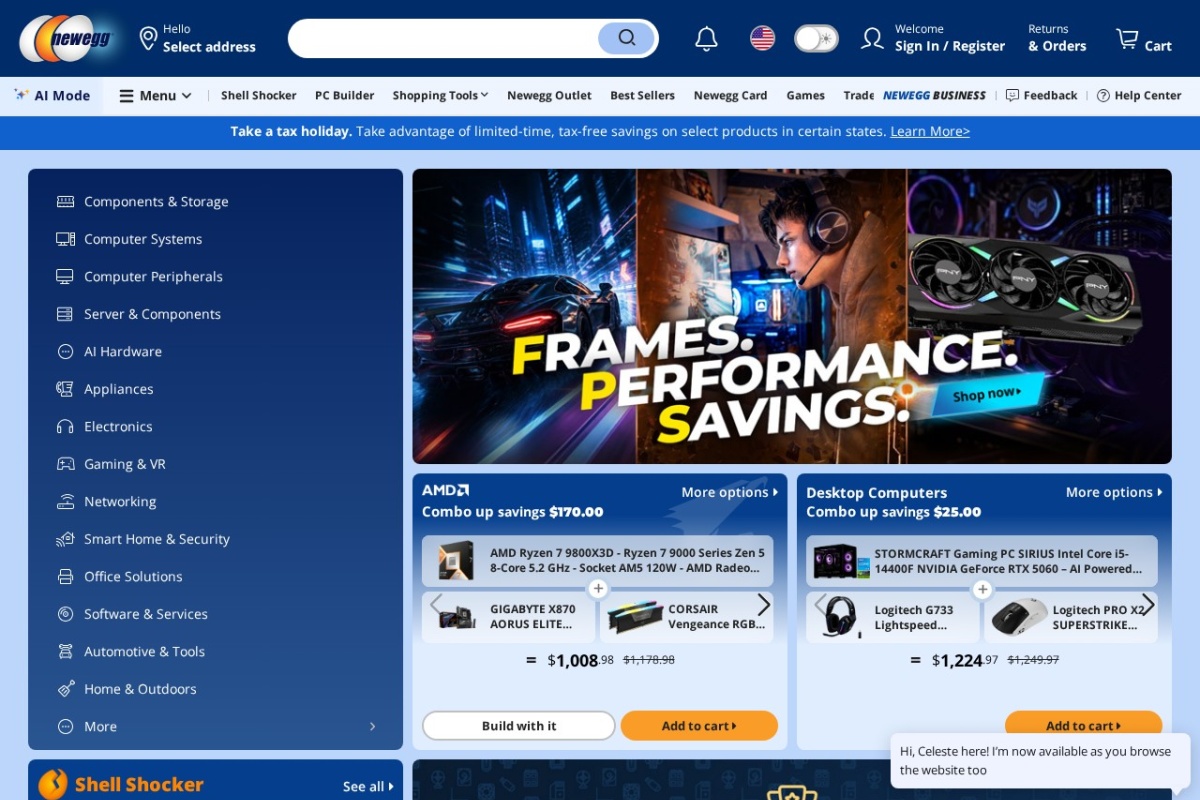Click the Feedback chat icon
1200x800 pixels.
[x=1012, y=96]
